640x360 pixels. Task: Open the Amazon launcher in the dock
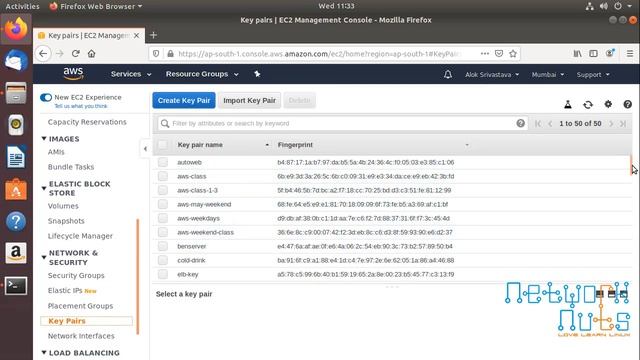[16, 253]
